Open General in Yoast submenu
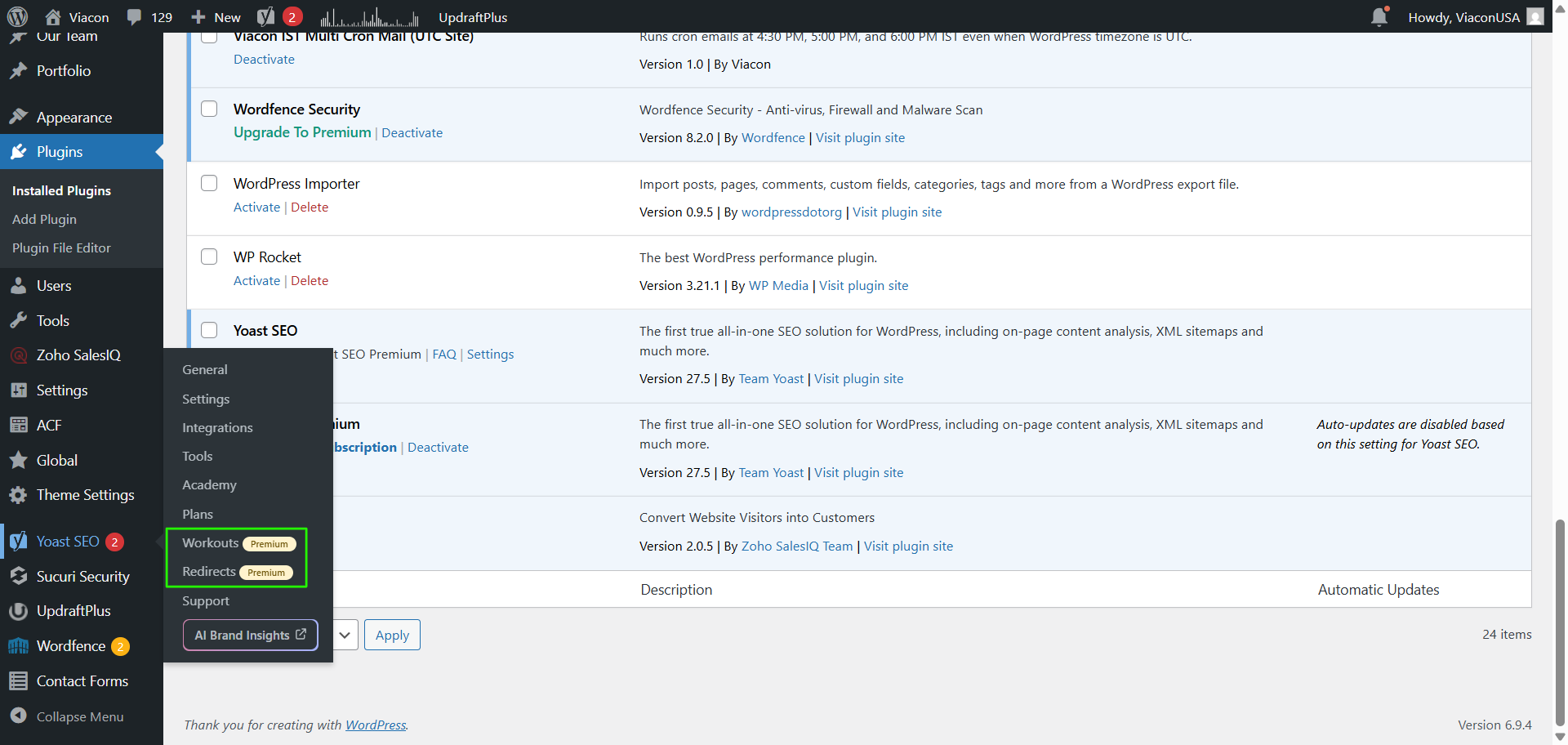1568x745 pixels. [205, 369]
